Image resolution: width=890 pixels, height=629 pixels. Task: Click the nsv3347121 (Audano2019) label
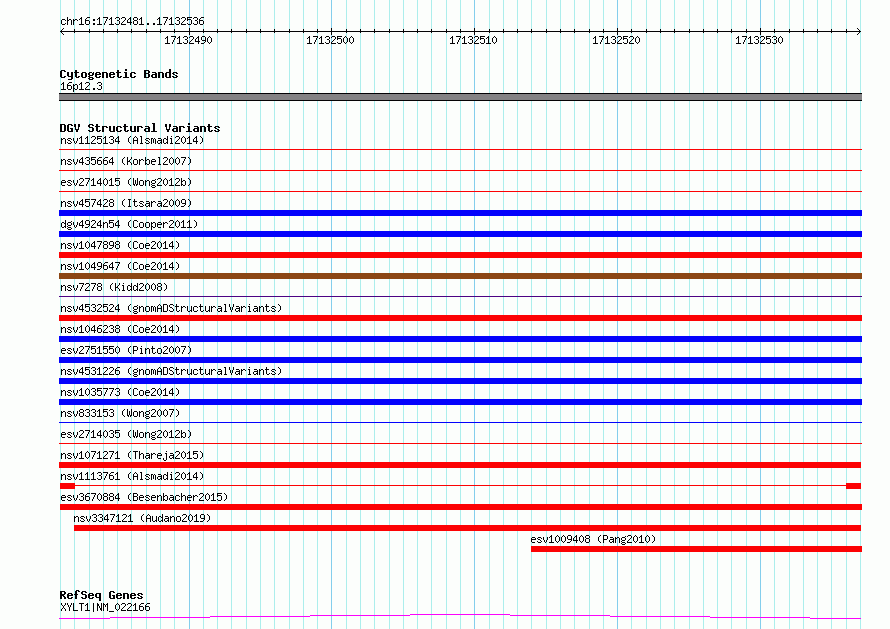(142, 518)
